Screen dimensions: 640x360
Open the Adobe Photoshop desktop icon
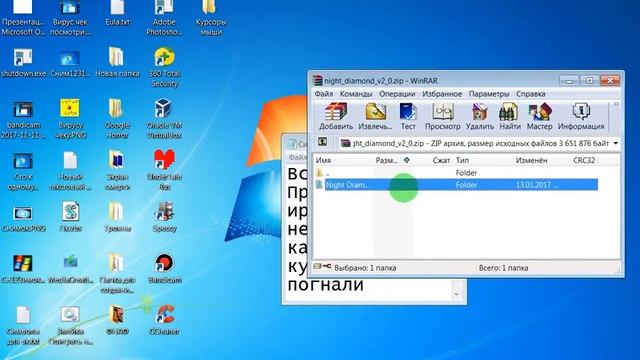click(x=164, y=16)
